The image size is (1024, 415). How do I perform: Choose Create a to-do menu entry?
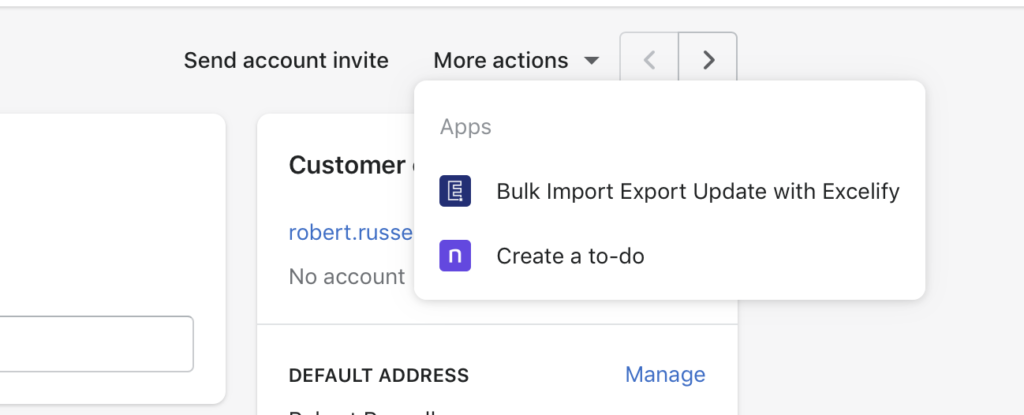click(x=669, y=256)
